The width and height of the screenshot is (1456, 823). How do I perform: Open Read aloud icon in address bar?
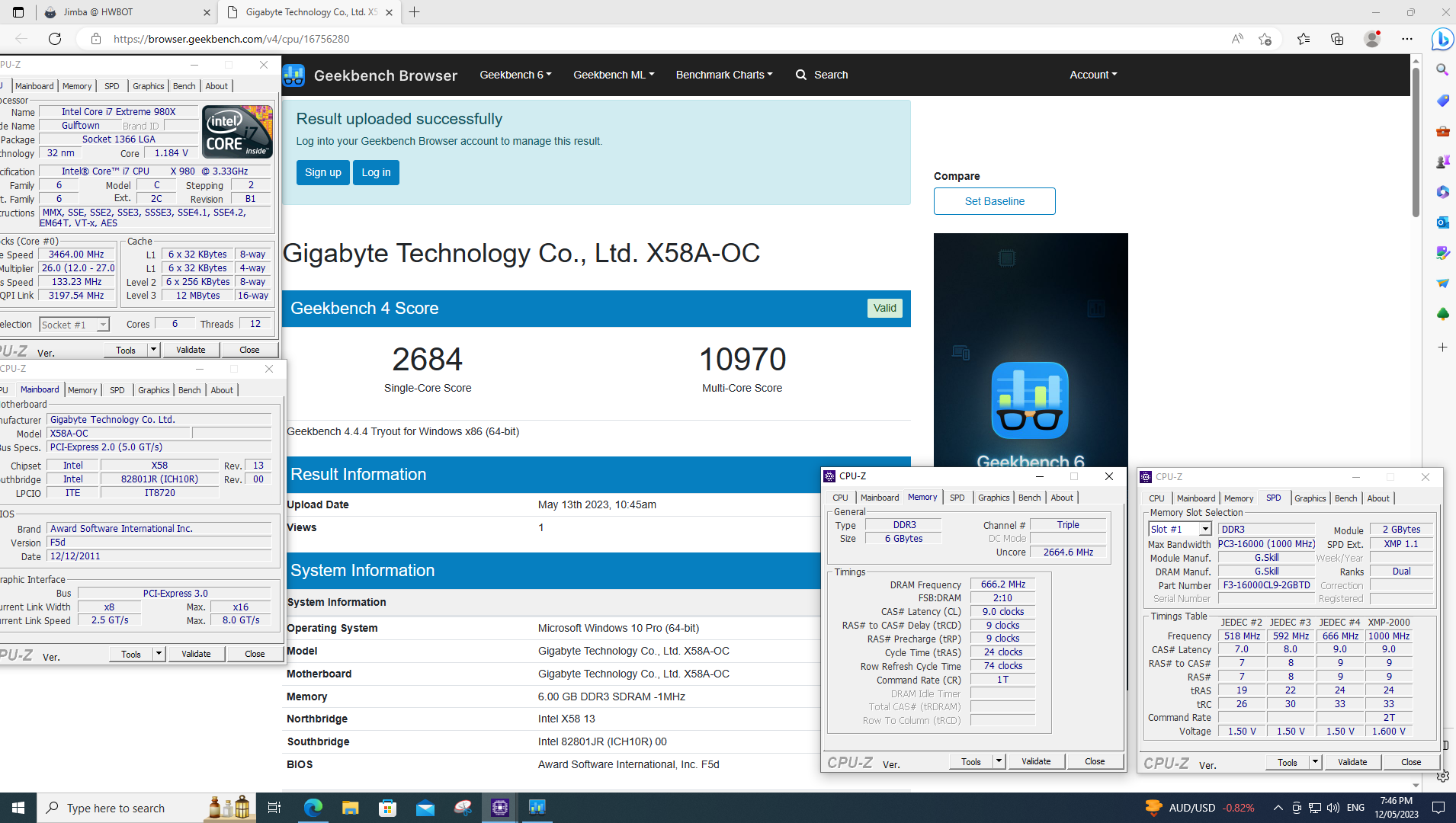[x=1237, y=39]
